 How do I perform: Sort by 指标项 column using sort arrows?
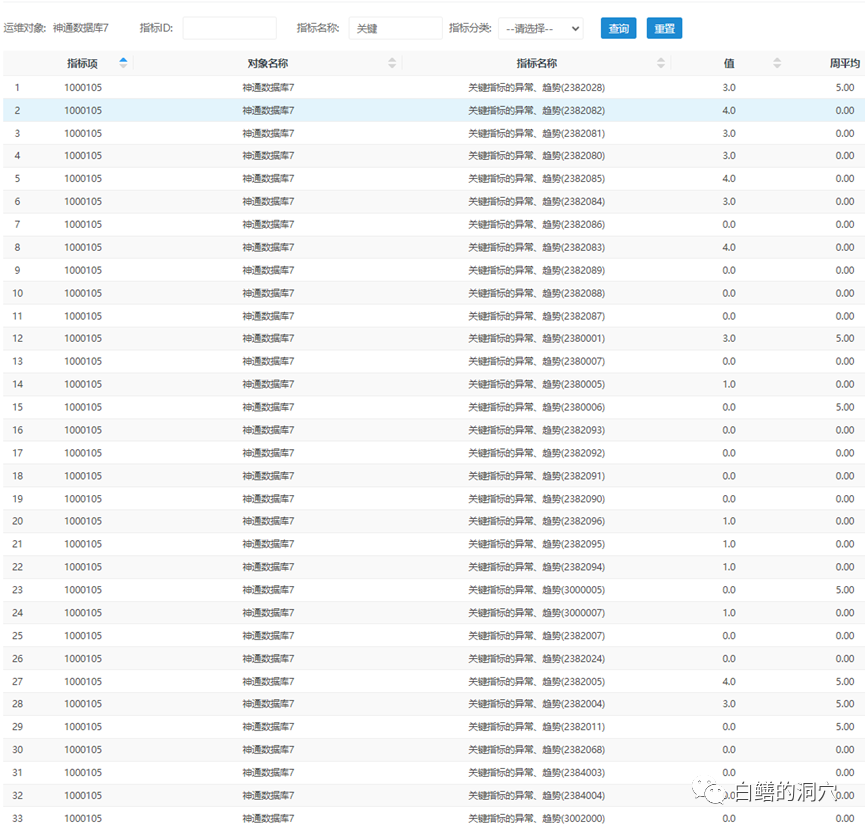pos(123,63)
